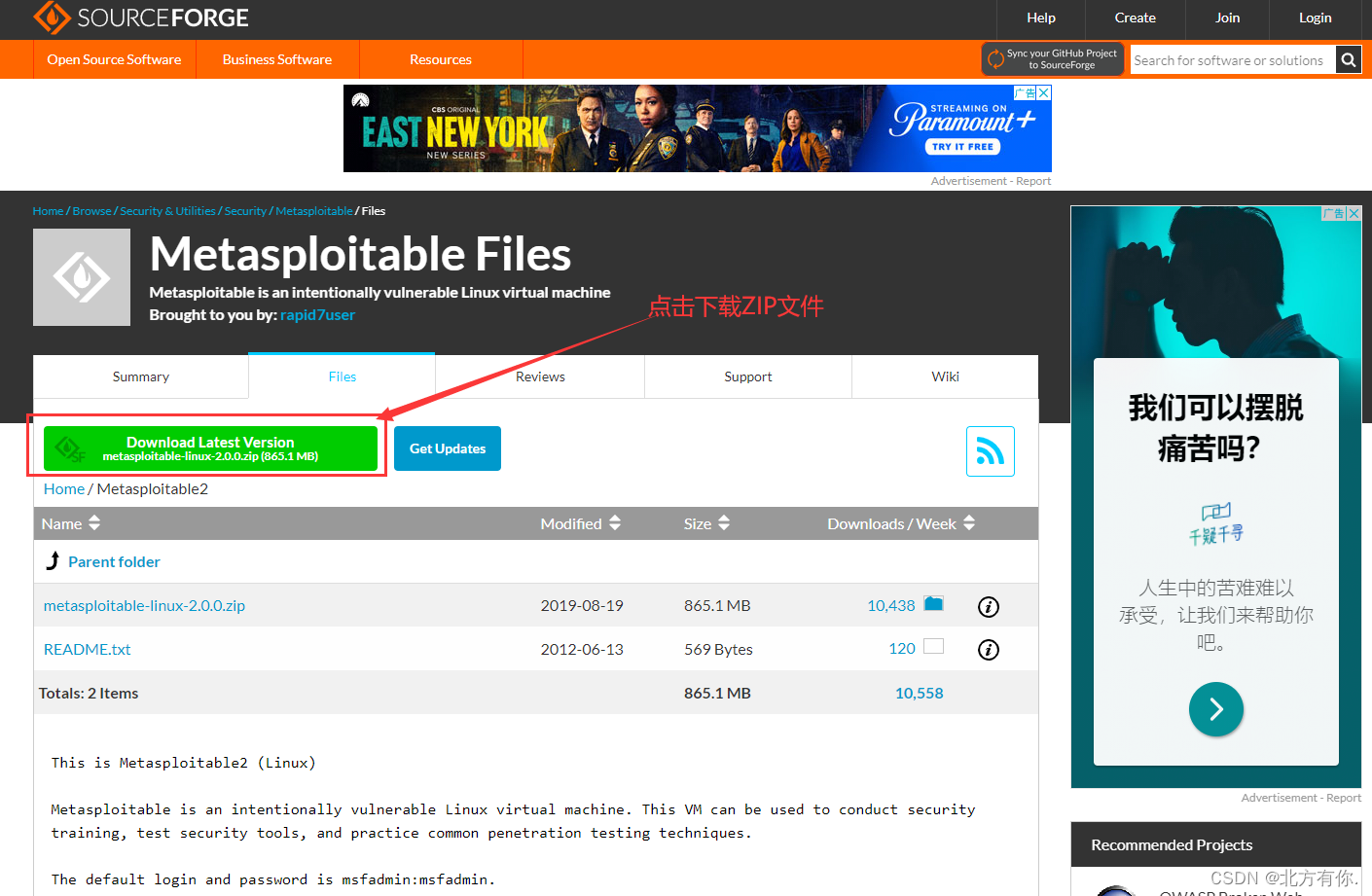Select the Files tab
Screen dimensions: 1372x896
coord(343,376)
